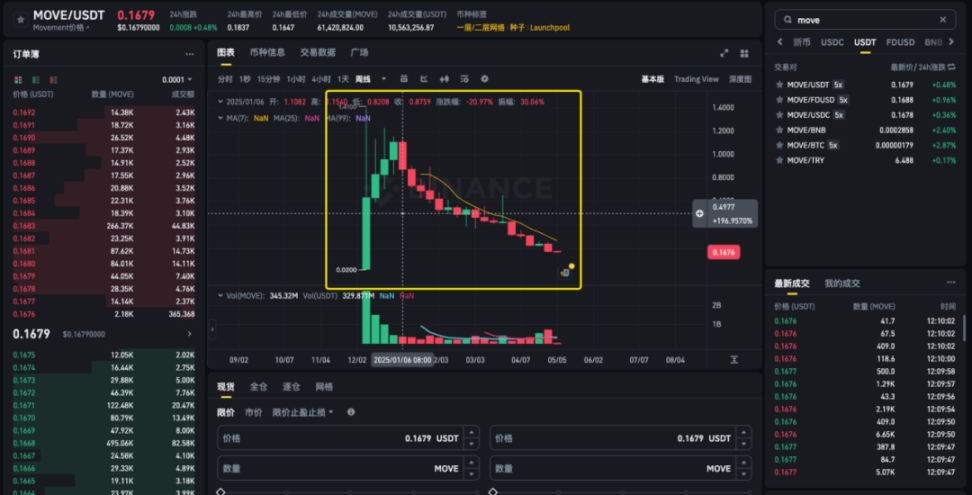This screenshot has width=972, height=495.
Task: Expand the chart to fullscreen
Action: (724, 53)
